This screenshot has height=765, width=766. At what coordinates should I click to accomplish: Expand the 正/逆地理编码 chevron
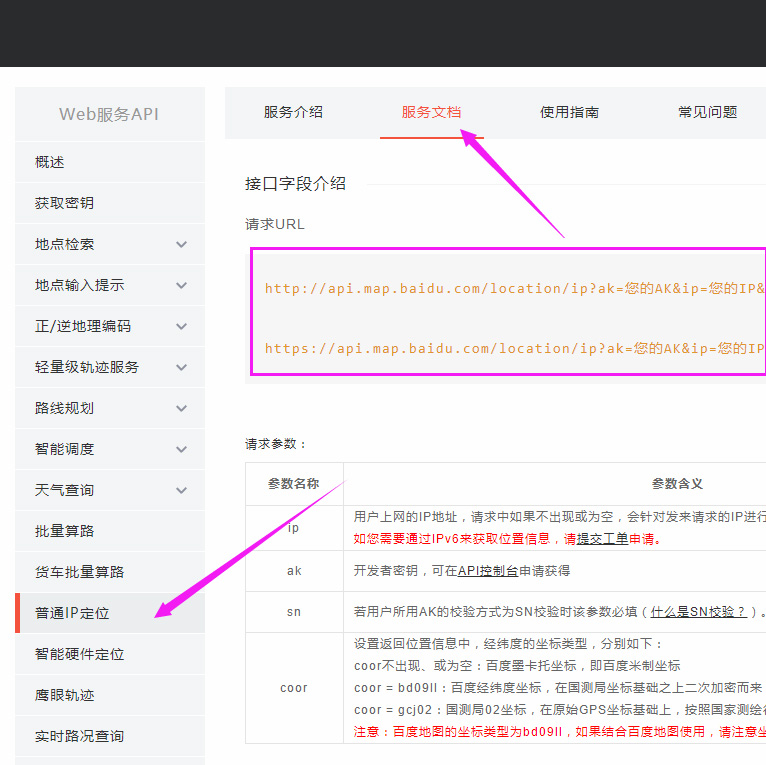click(181, 326)
